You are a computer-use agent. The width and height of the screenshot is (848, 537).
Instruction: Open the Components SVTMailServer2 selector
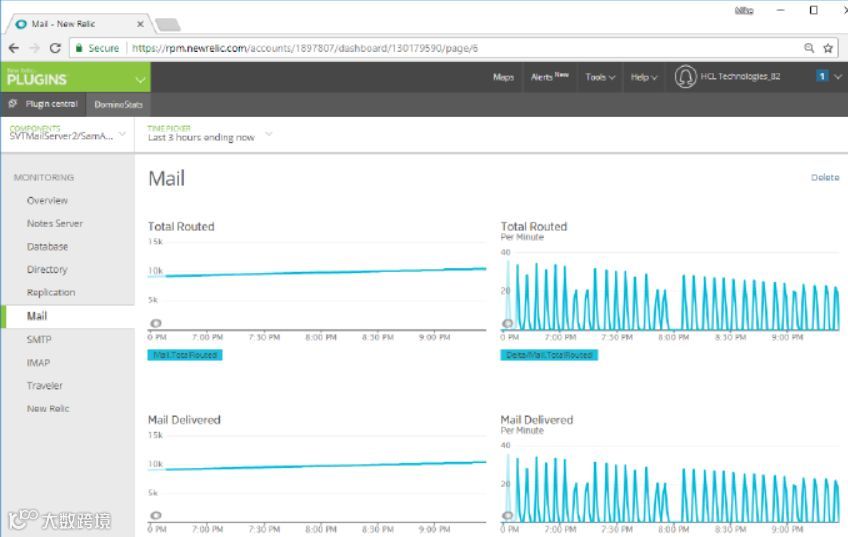click(x=68, y=134)
